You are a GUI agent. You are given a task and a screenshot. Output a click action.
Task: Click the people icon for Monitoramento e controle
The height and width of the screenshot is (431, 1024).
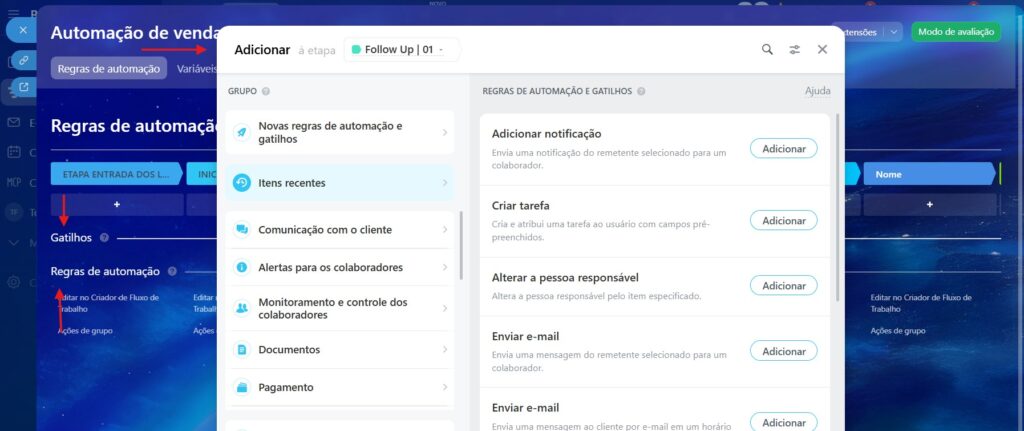[x=242, y=308]
